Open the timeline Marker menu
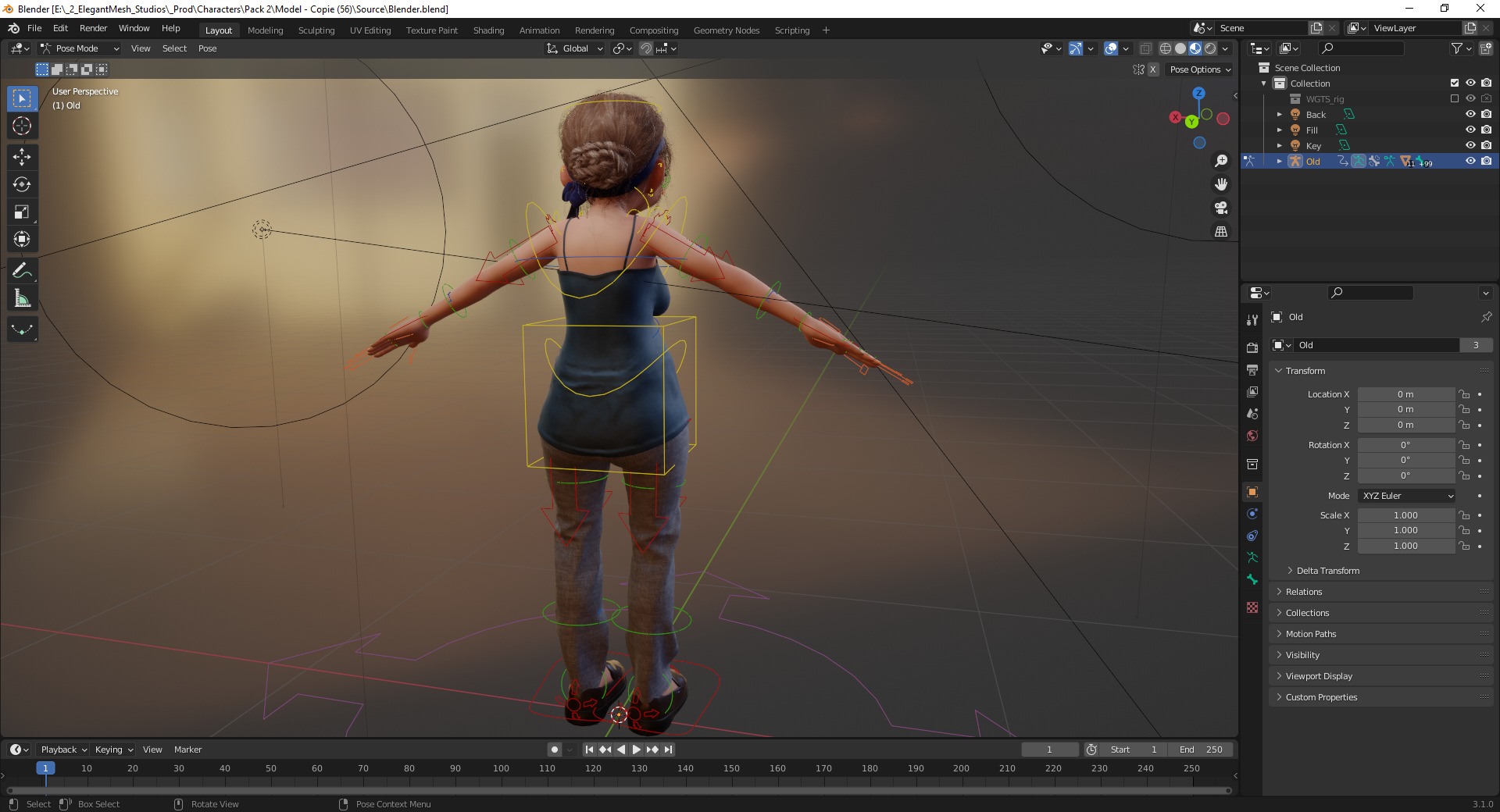 [187, 750]
